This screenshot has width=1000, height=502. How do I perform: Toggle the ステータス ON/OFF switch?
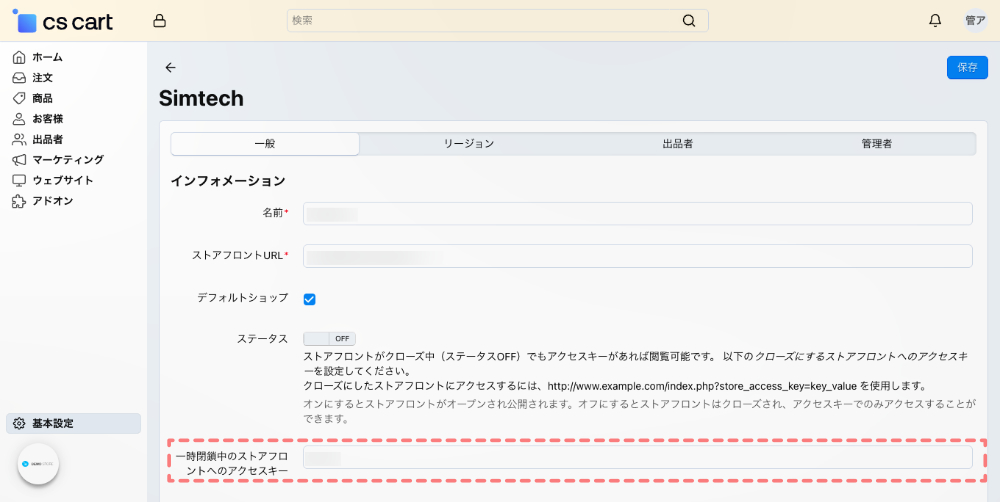coord(329,339)
